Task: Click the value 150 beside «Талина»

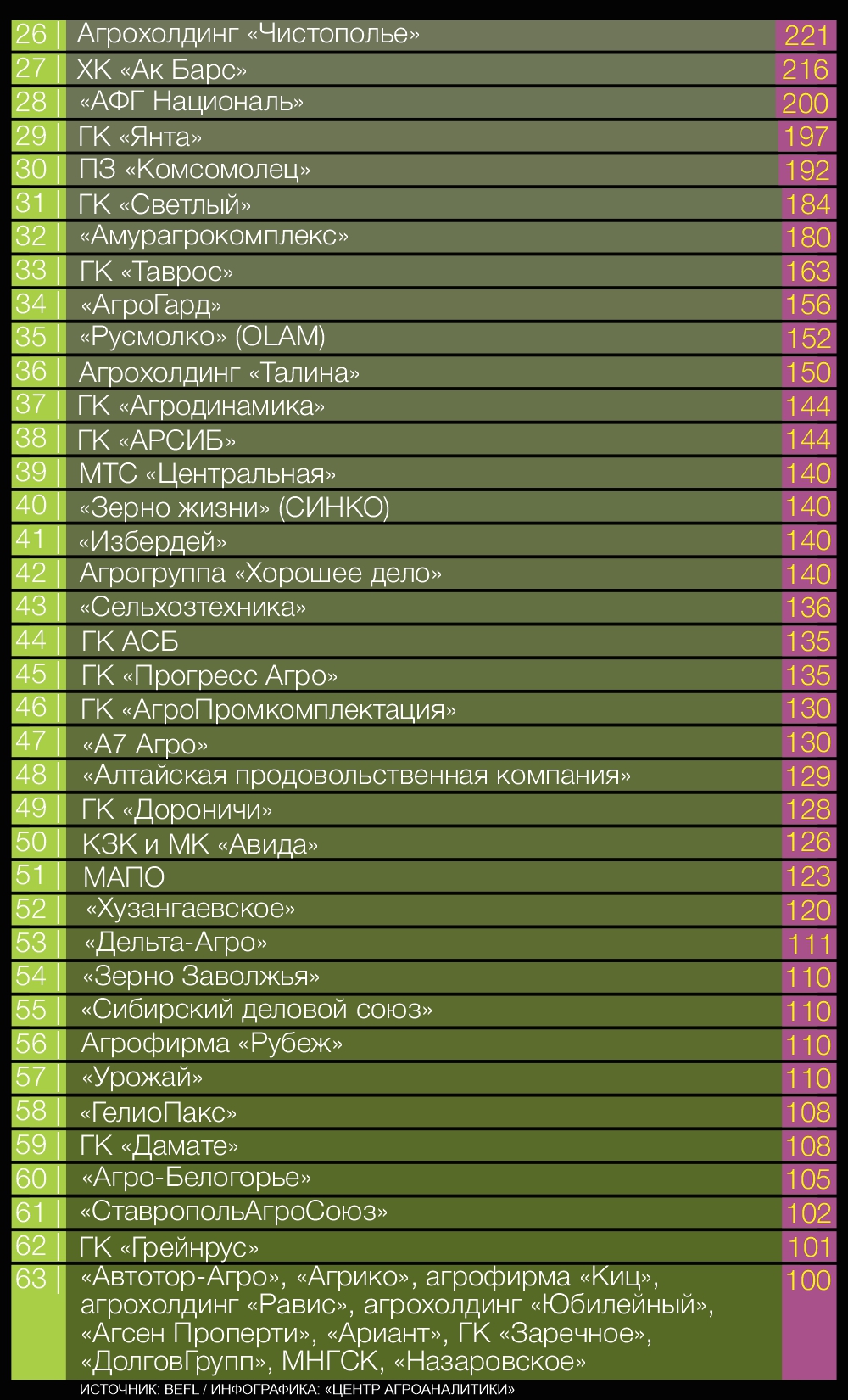Action: tap(809, 372)
